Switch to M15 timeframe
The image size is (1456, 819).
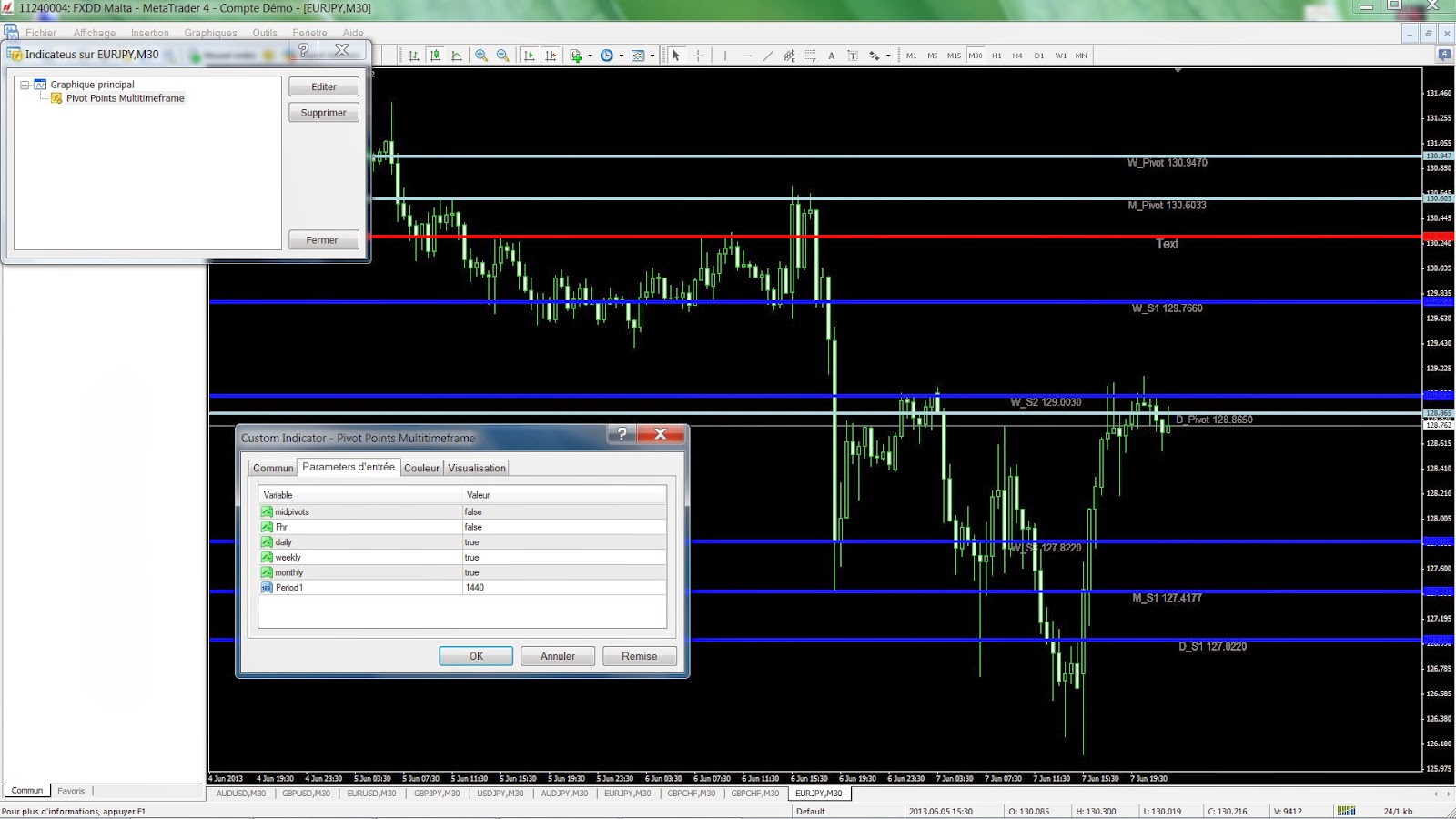(954, 56)
